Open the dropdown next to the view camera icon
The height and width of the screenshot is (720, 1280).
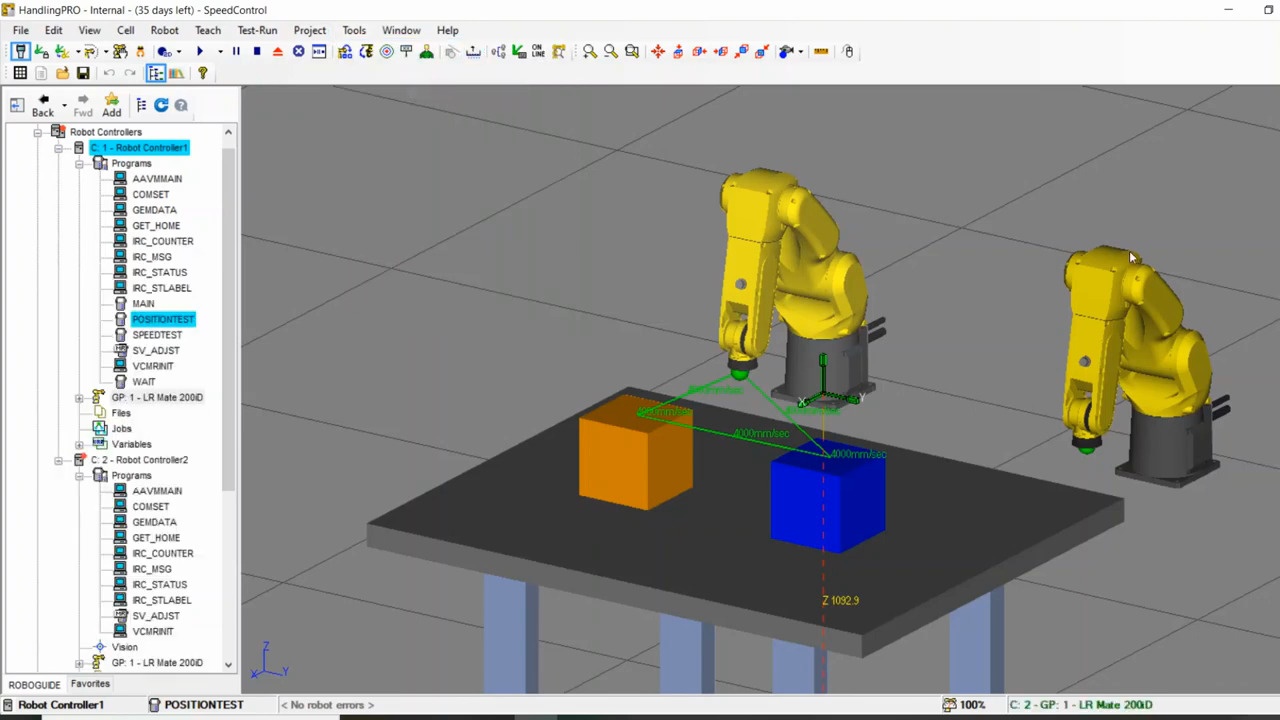800,51
